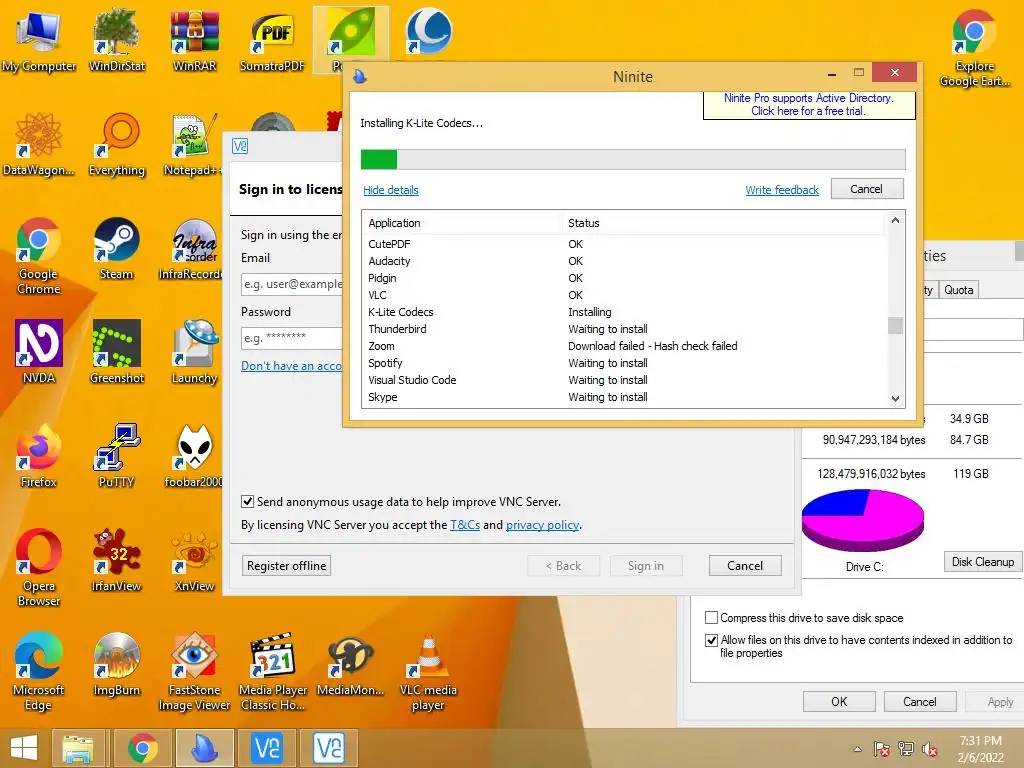Launch IrfanView from the desktop
The image size is (1024, 768).
click(x=116, y=560)
